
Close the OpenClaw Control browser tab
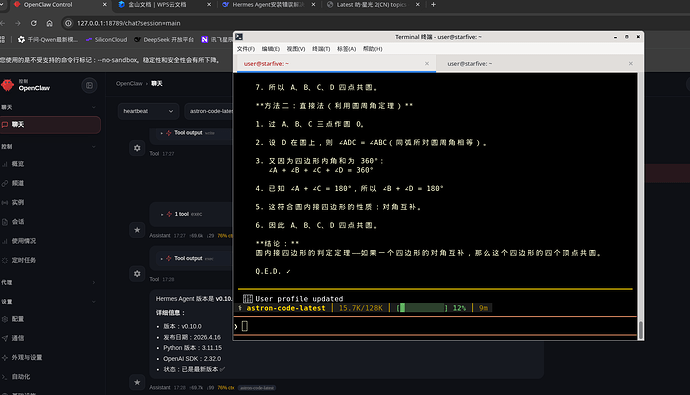(105, 5)
